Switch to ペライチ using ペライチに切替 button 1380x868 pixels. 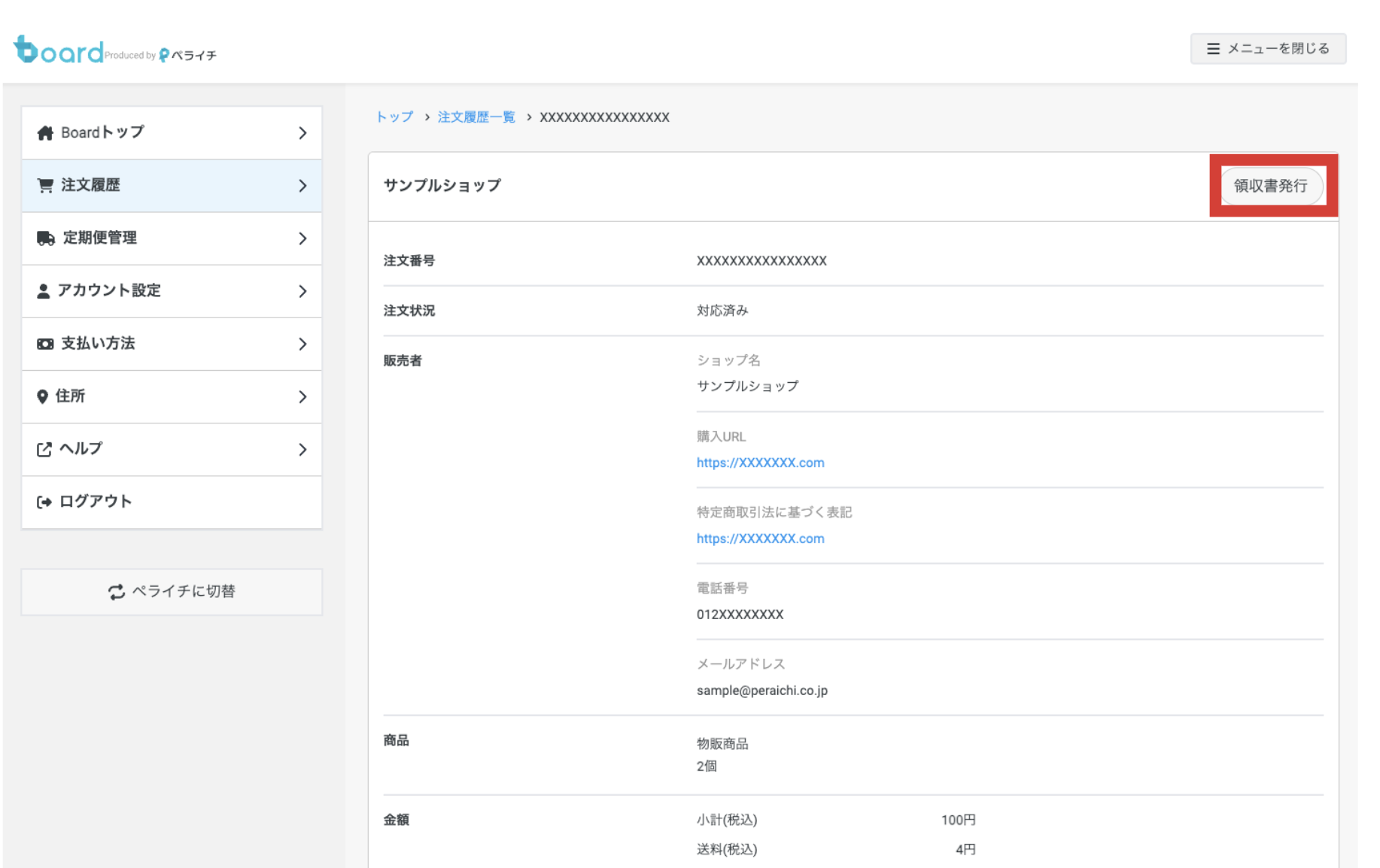pyautogui.click(x=172, y=592)
